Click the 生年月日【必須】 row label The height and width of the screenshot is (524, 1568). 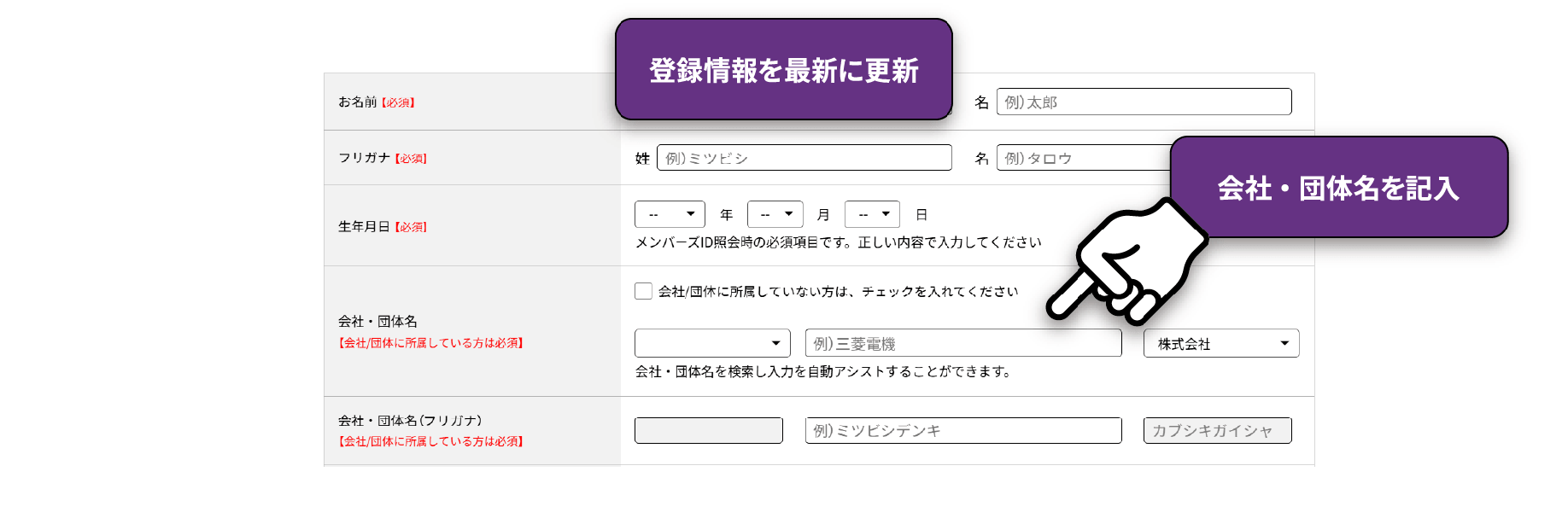382,225
